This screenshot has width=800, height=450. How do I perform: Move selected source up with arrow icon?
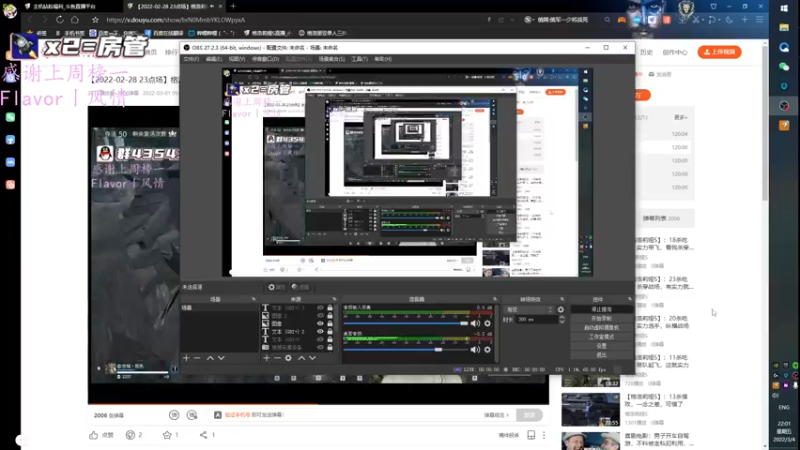click(x=302, y=358)
